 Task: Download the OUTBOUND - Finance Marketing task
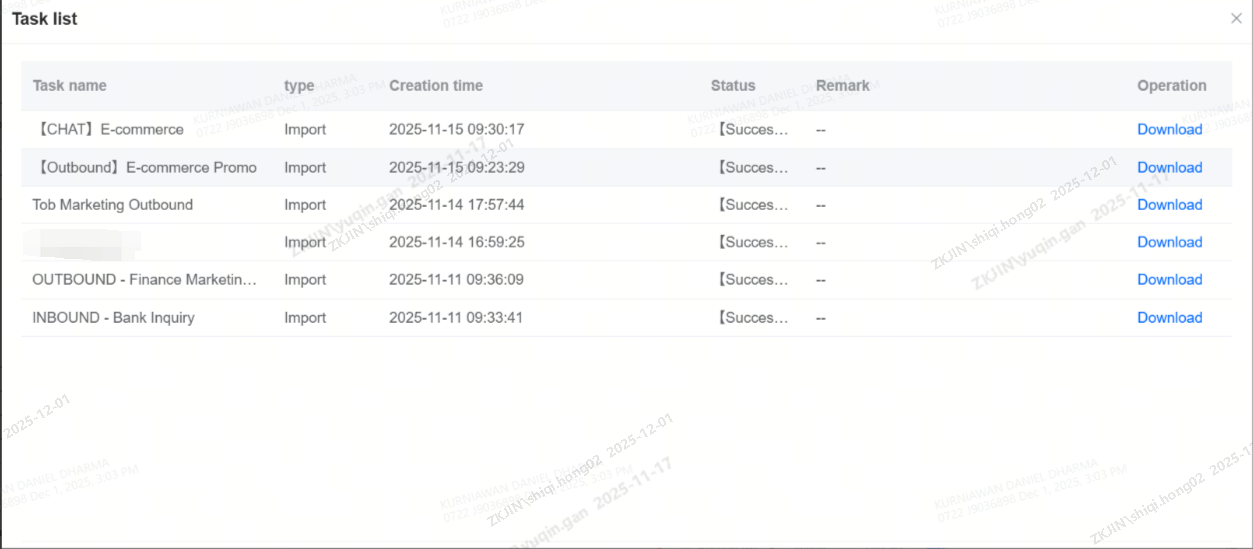click(1169, 280)
